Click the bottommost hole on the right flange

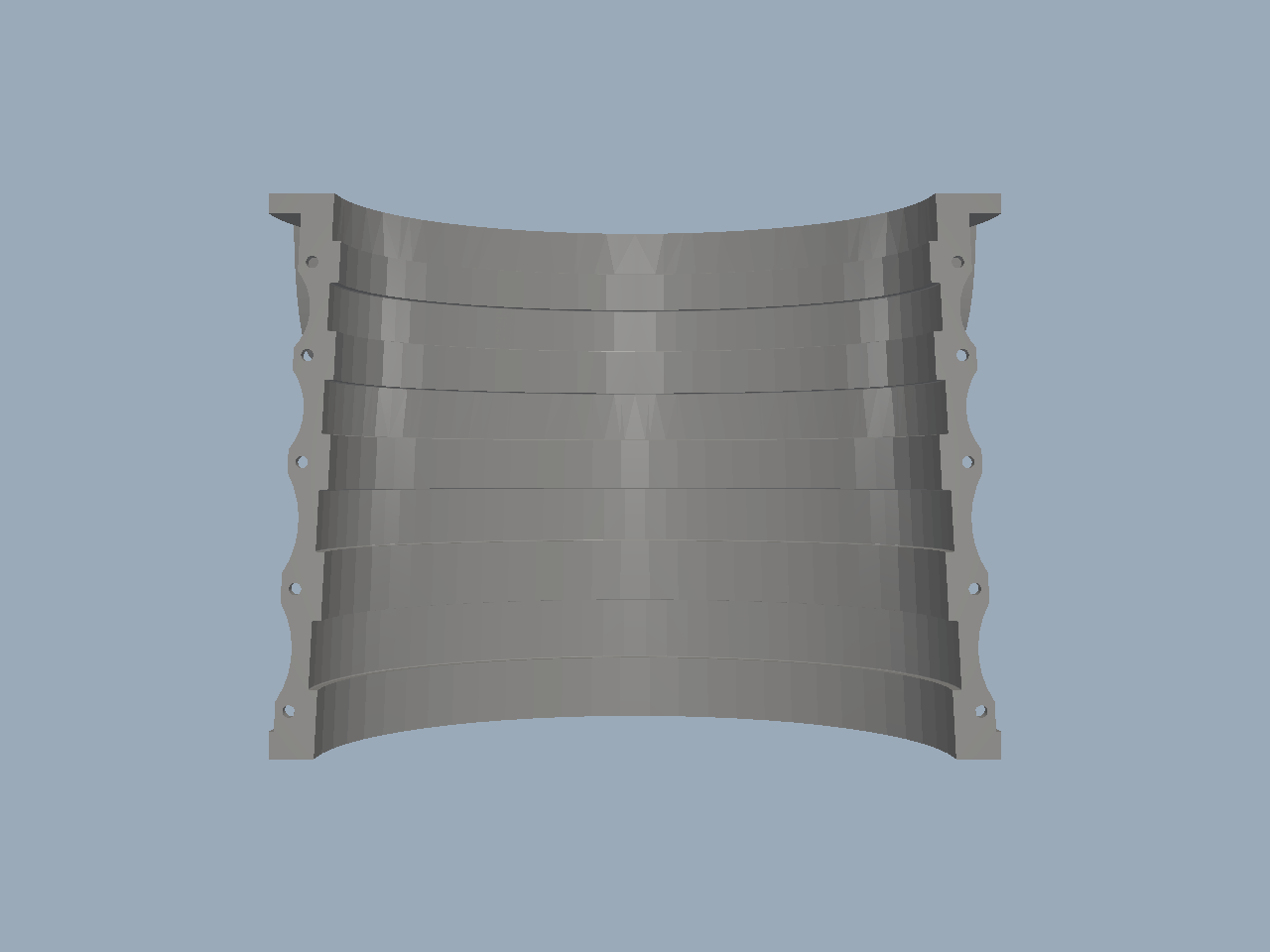point(980,710)
